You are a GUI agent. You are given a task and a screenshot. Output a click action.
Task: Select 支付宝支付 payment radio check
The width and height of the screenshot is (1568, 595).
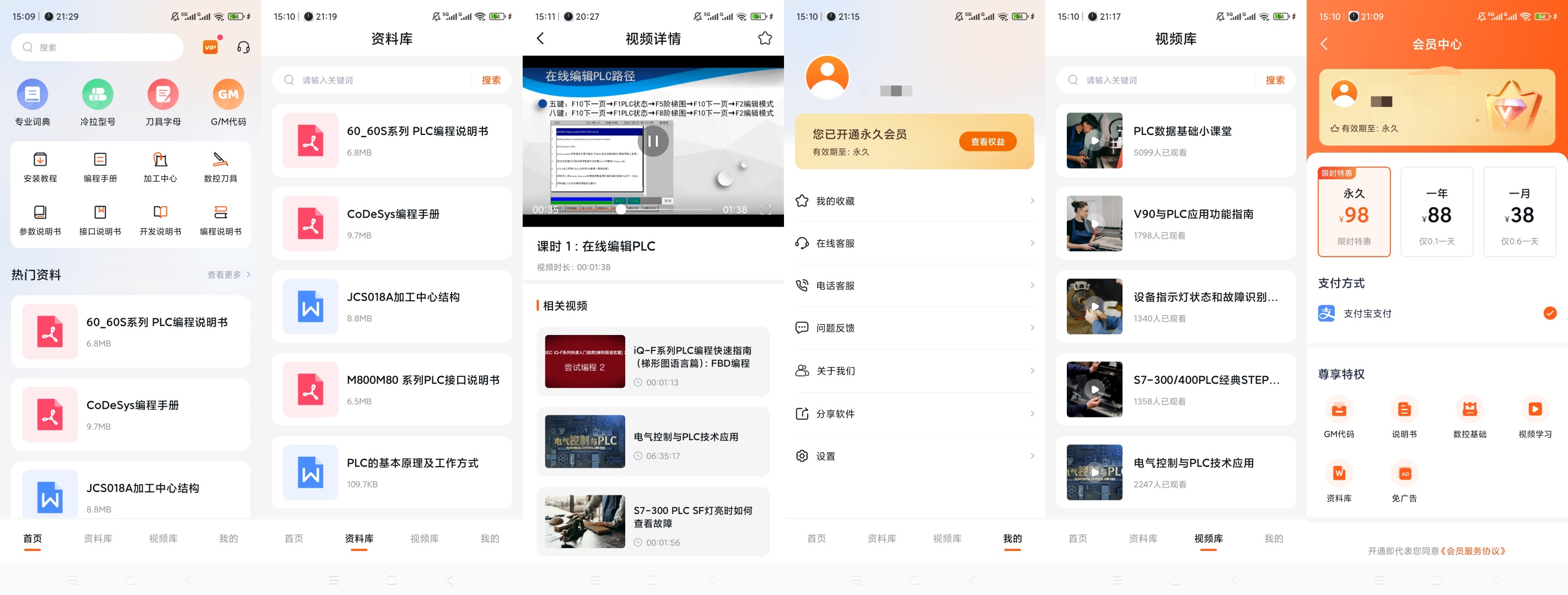click(1550, 313)
